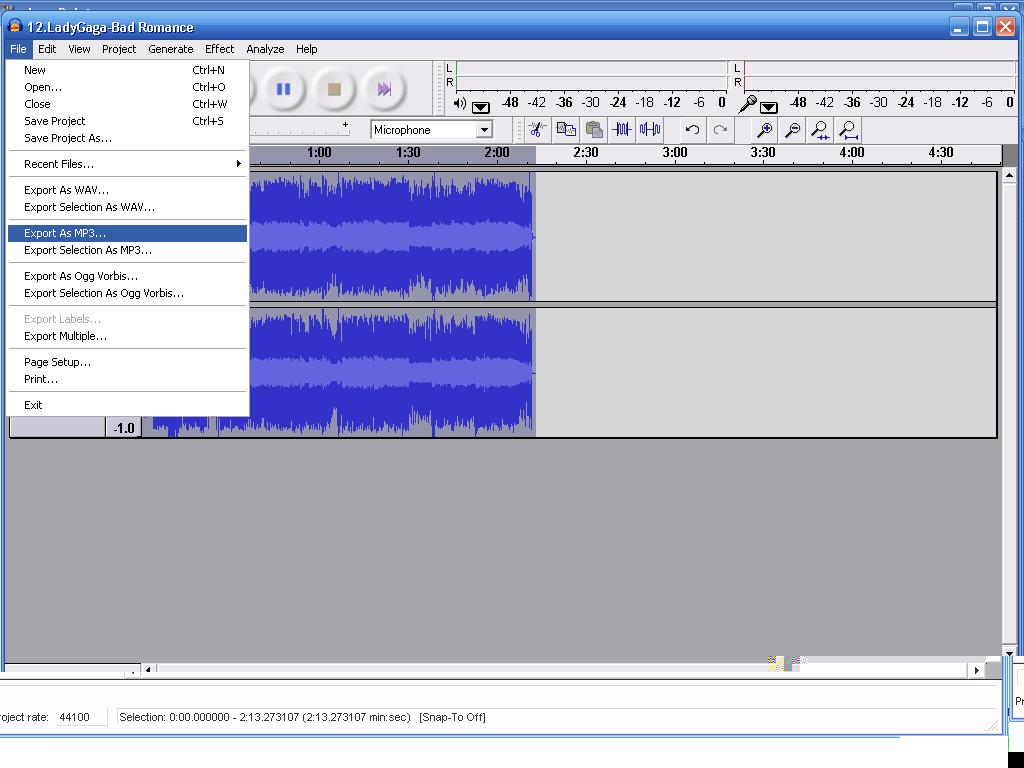Open the View menu
This screenshot has height=768, width=1024.
[79, 49]
